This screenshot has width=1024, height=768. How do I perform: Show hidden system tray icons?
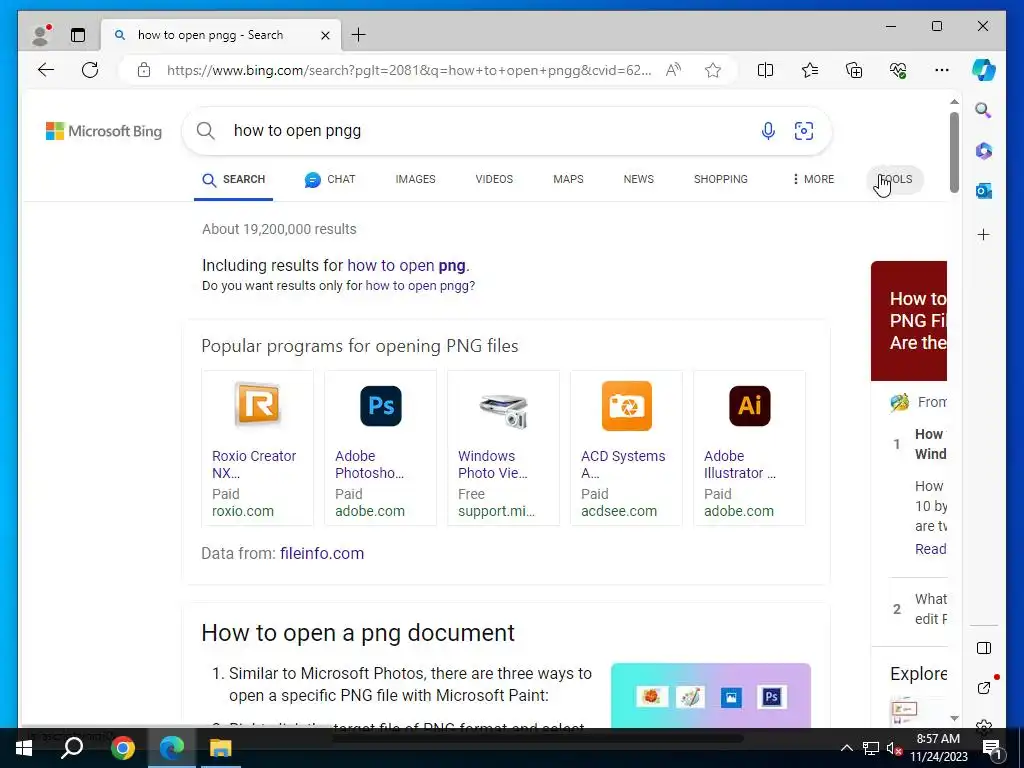point(846,748)
